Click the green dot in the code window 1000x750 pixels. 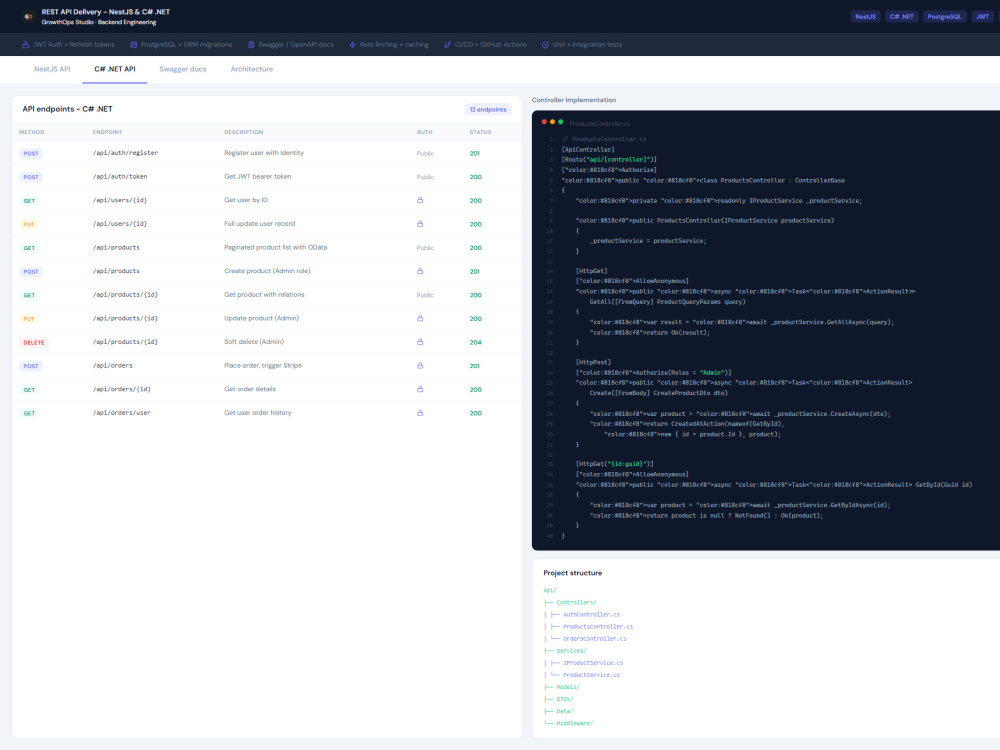pos(561,122)
